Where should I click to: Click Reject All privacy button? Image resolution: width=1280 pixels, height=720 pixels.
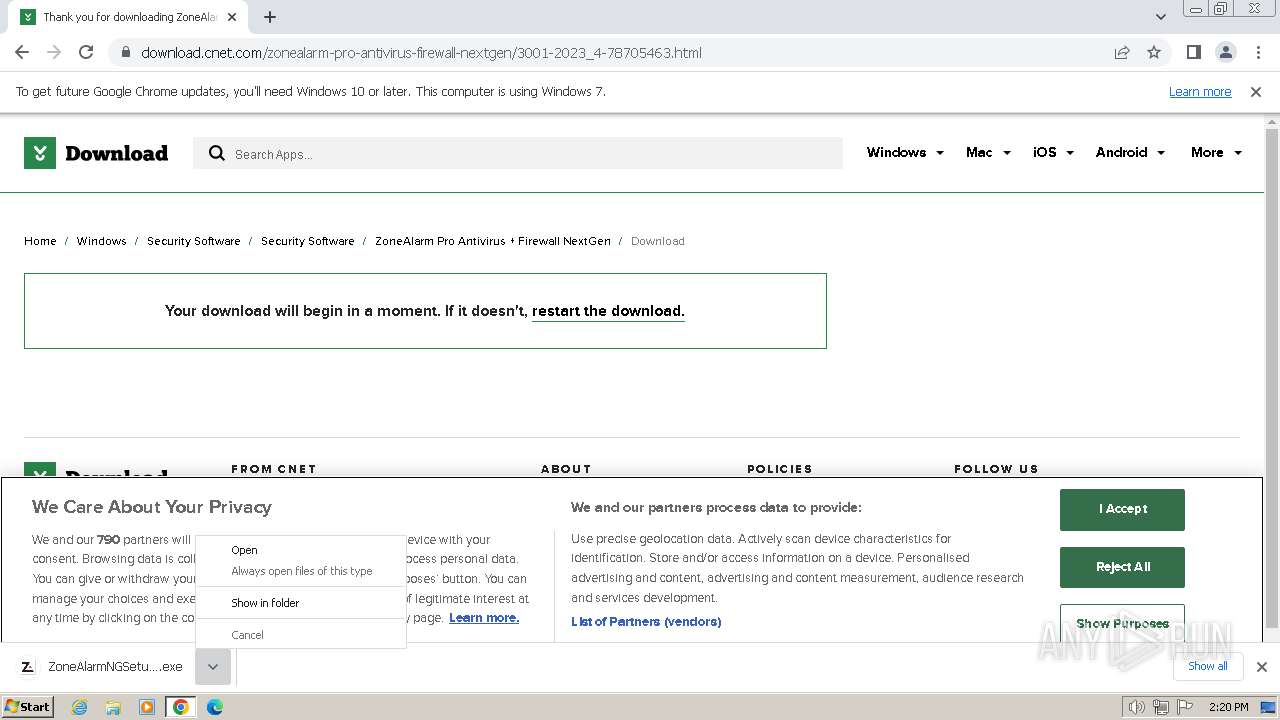1122,567
